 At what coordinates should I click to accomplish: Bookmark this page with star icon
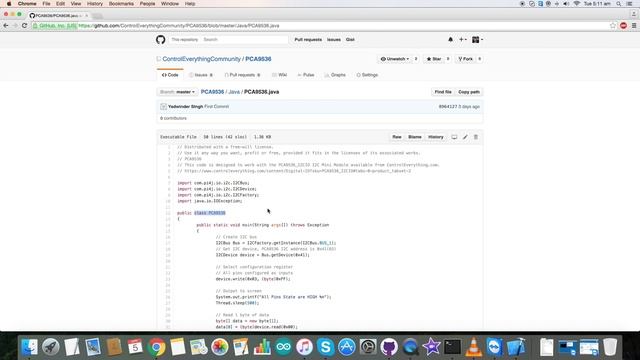point(613,26)
